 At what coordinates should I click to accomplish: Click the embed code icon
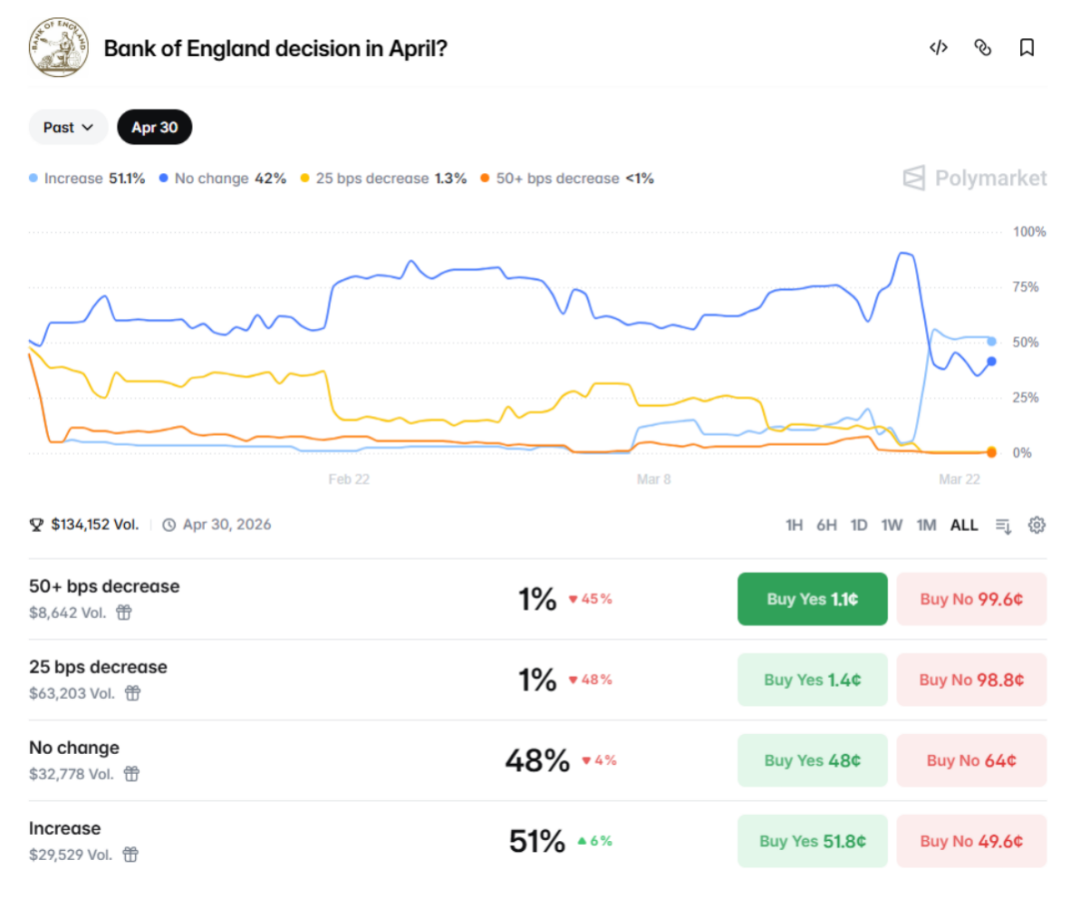[x=938, y=47]
